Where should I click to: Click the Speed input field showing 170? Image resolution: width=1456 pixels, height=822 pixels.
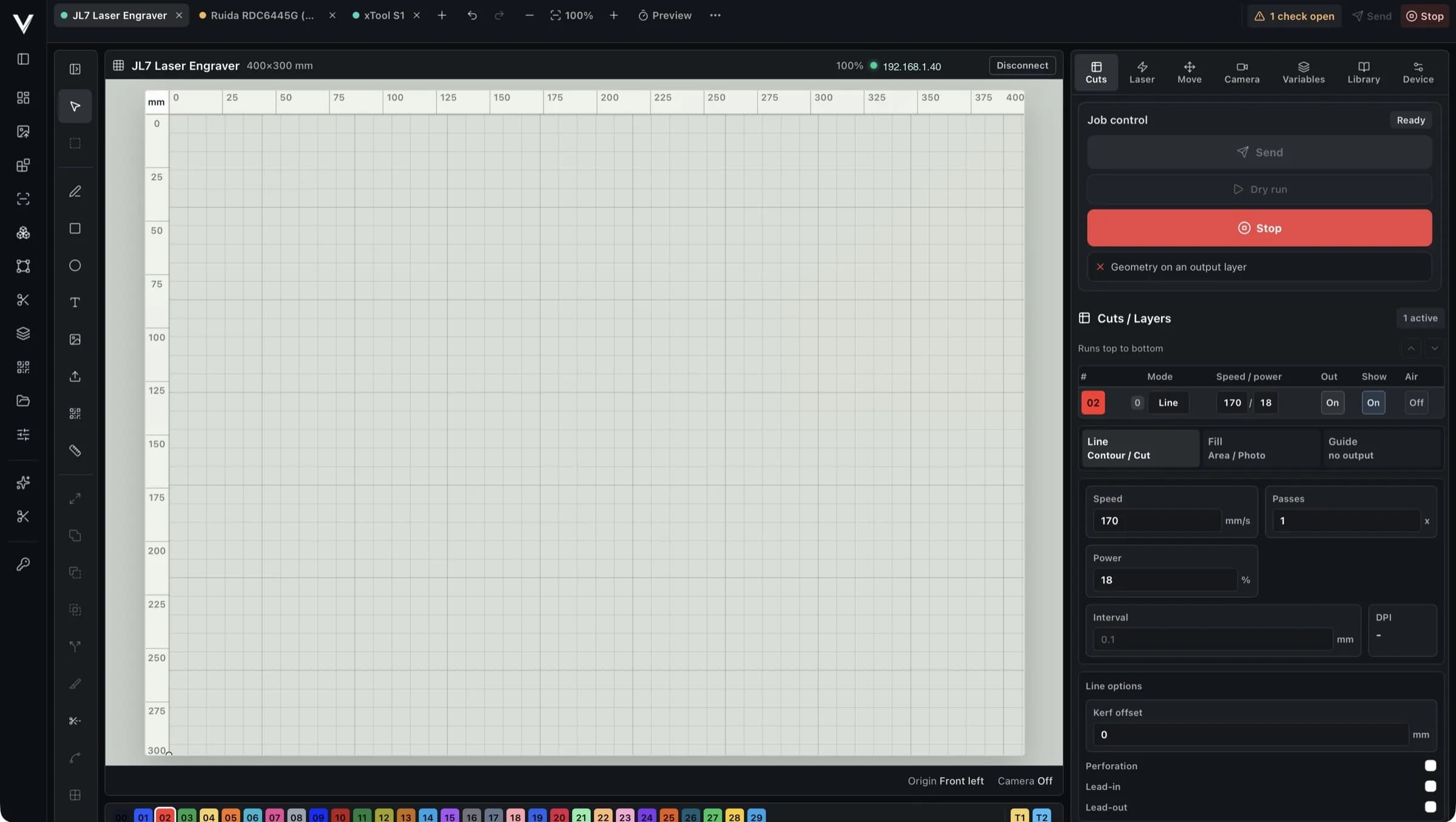[1157, 521]
